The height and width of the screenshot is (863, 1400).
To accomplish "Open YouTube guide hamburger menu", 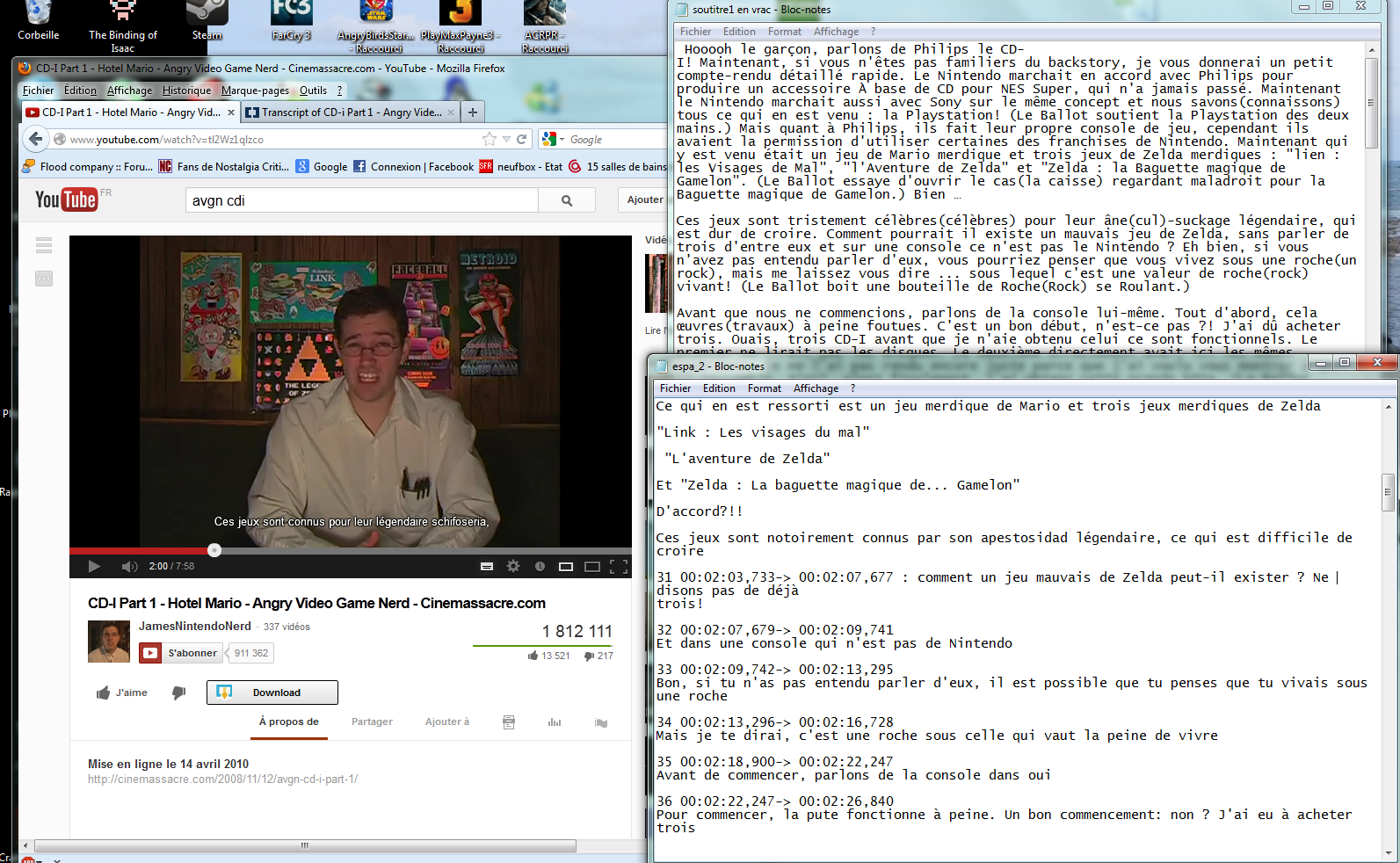I will pos(44,245).
